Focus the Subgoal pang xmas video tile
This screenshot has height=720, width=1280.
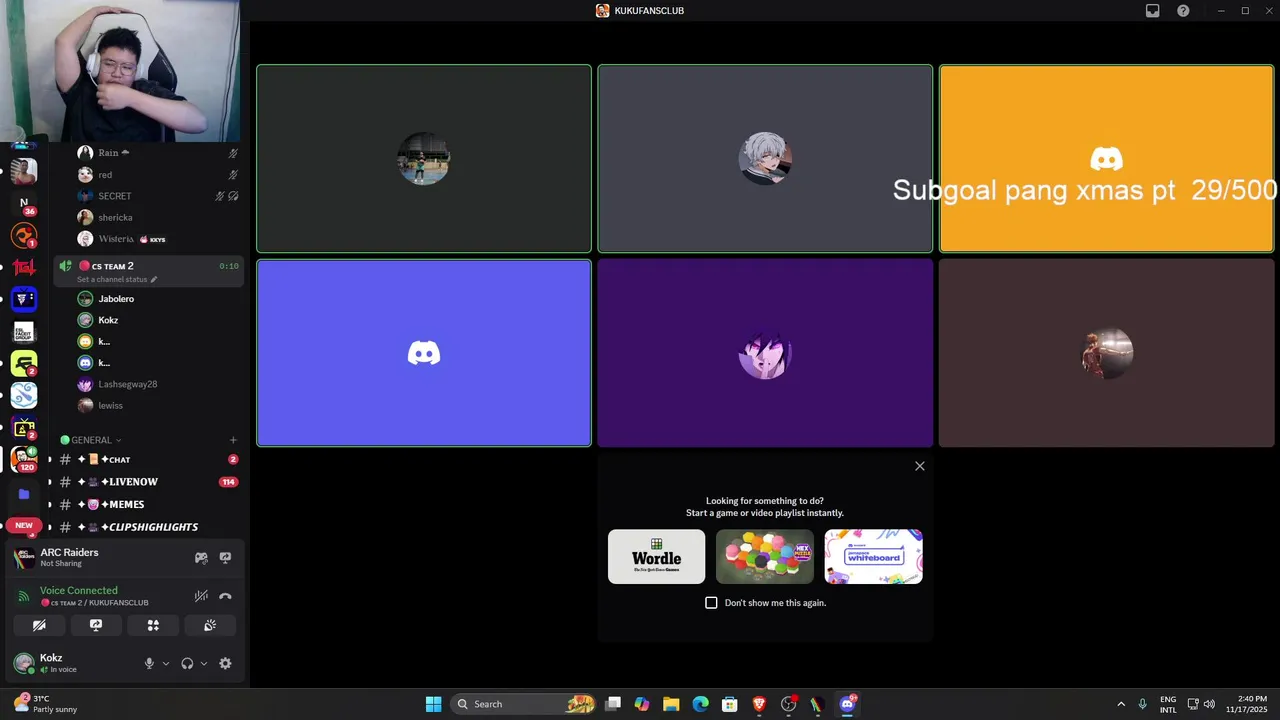point(1106,159)
